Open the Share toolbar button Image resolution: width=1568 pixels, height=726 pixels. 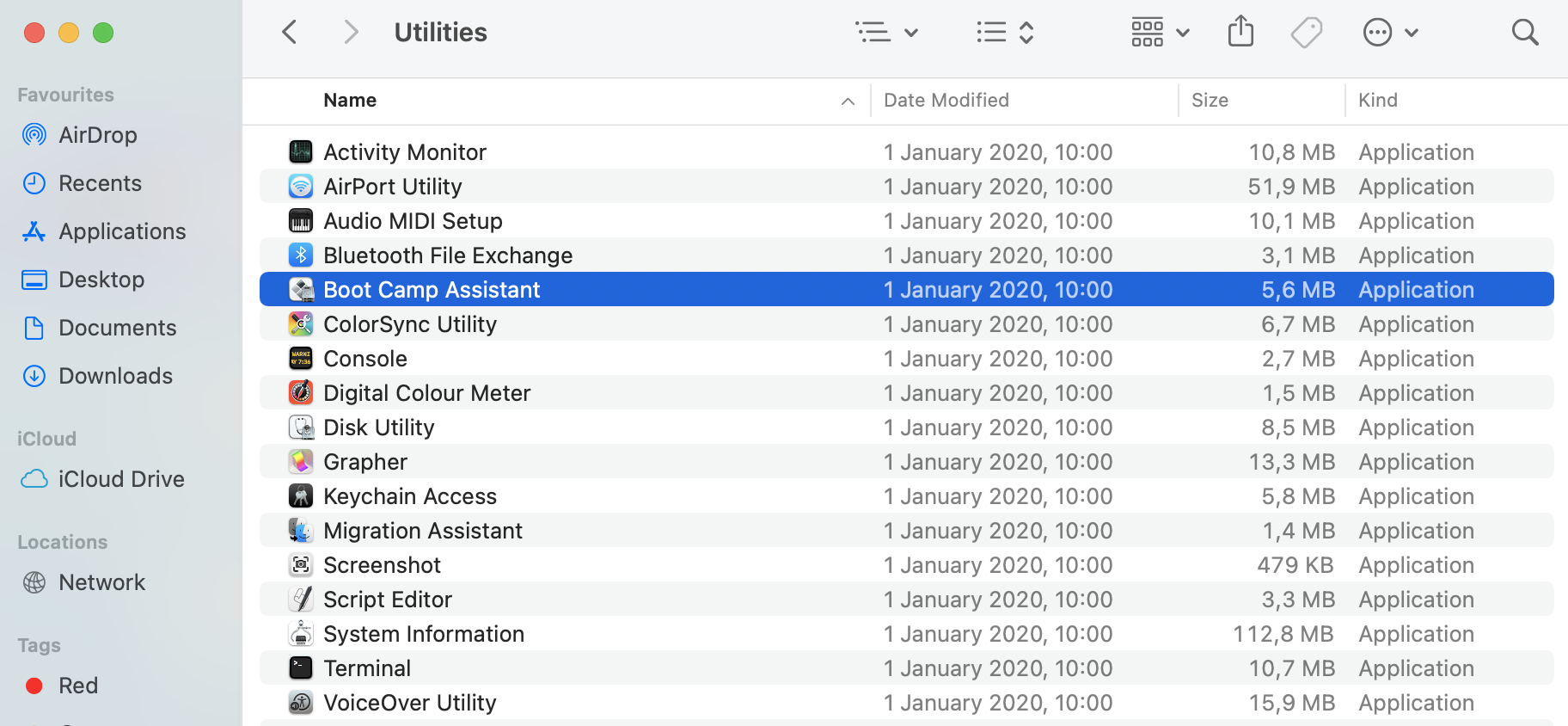tap(1240, 32)
